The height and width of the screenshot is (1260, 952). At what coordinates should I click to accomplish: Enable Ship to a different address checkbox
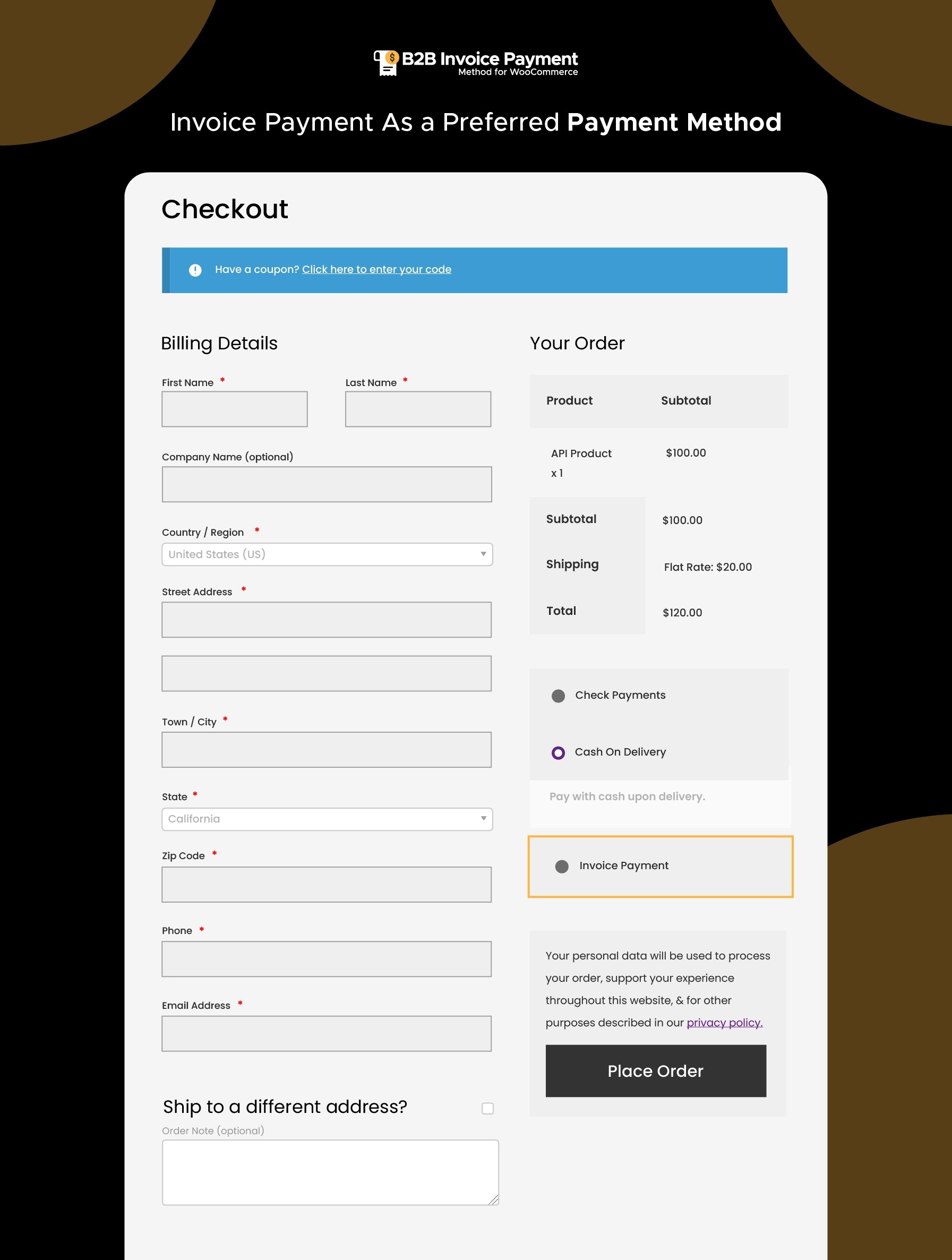(x=487, y=1108)
